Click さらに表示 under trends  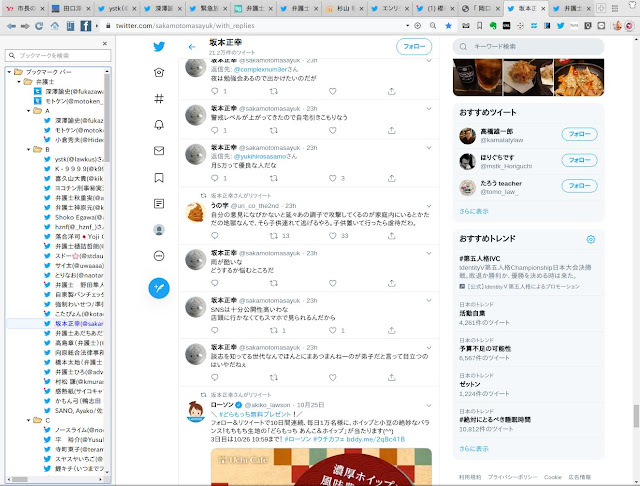[x=473, y=449]
